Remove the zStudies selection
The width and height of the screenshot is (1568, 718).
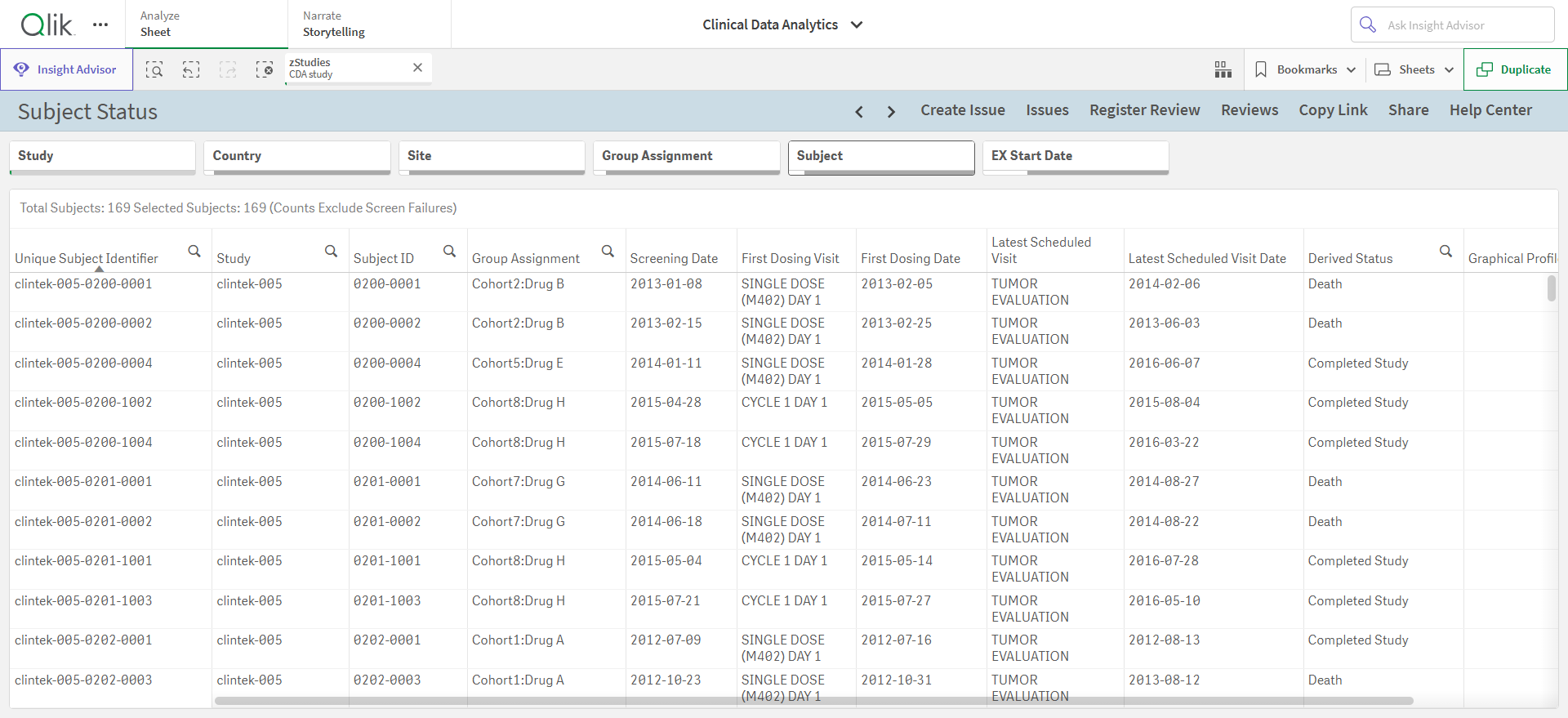pyautogui.click(x=417, y=68)
